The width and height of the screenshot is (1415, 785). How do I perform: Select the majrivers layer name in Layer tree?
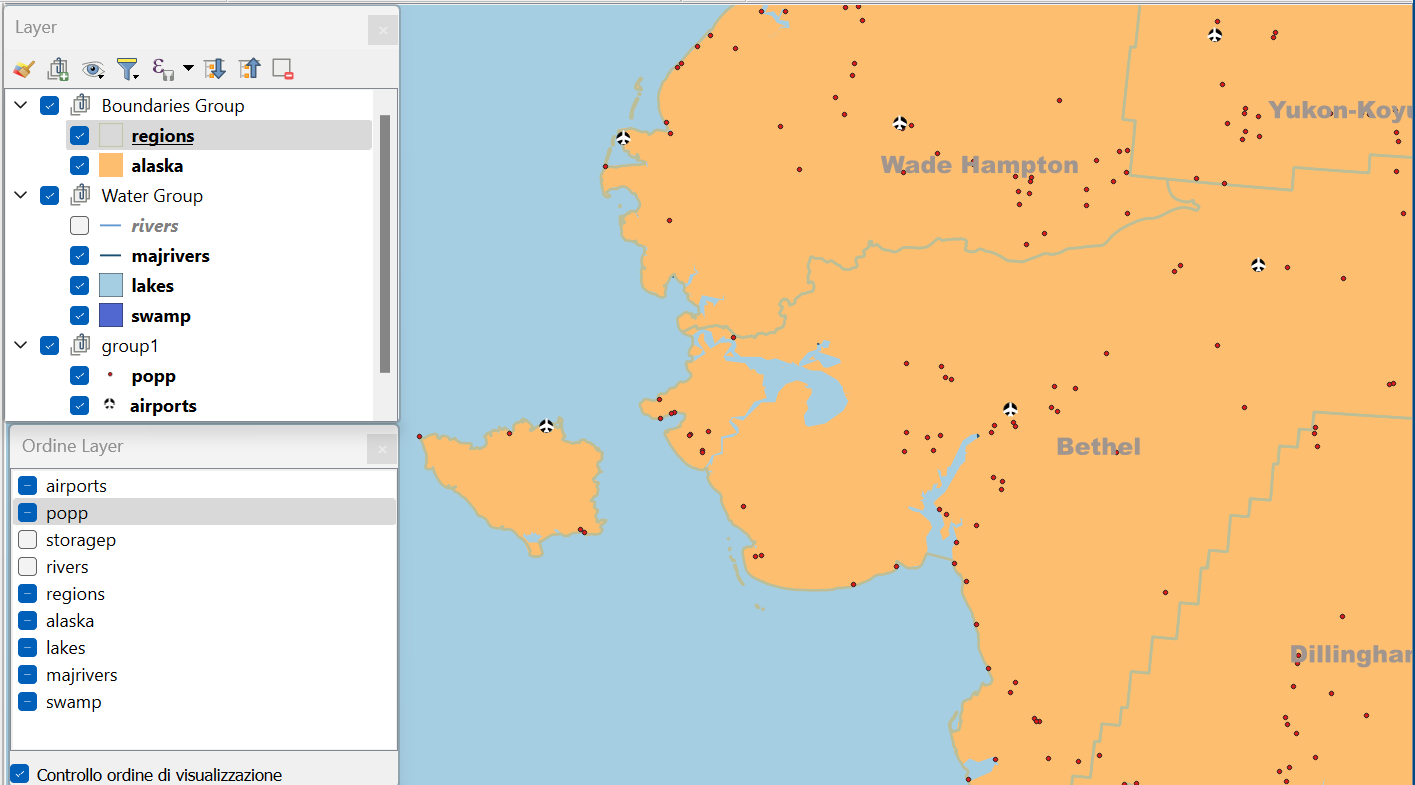click(x=170, y=256)
